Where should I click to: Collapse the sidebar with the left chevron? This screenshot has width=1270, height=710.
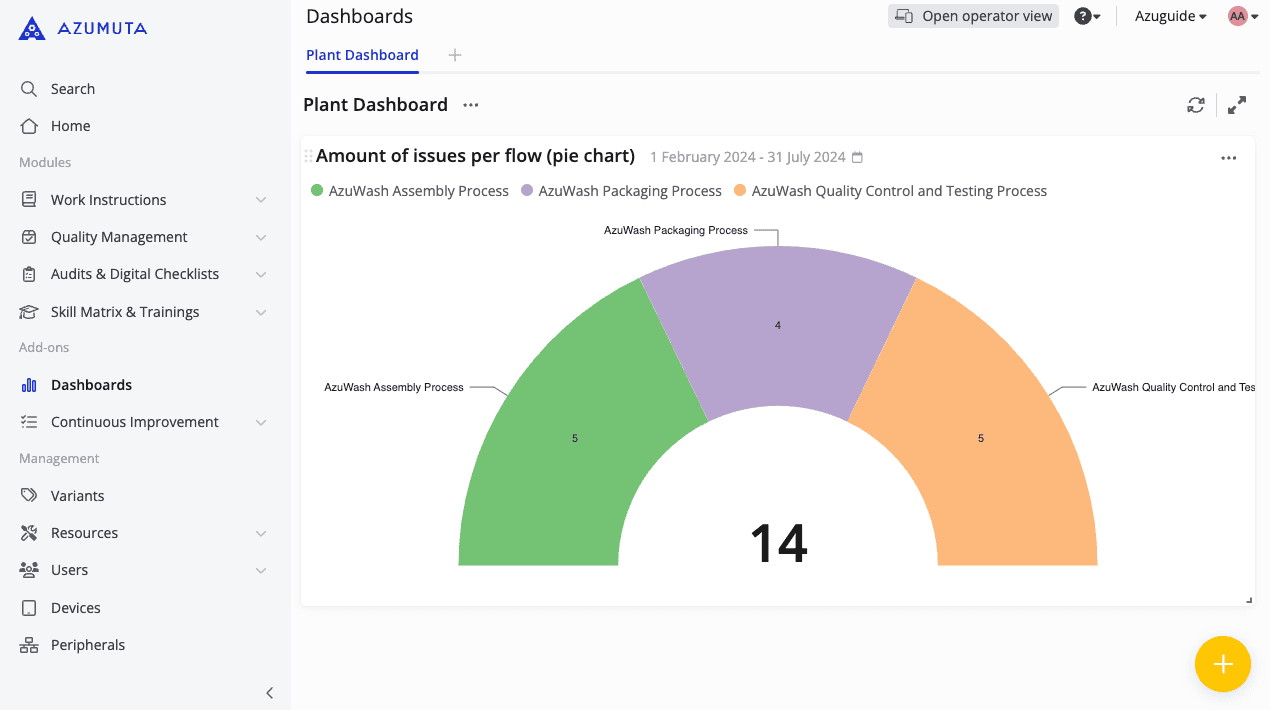click(x=269, y=693)
